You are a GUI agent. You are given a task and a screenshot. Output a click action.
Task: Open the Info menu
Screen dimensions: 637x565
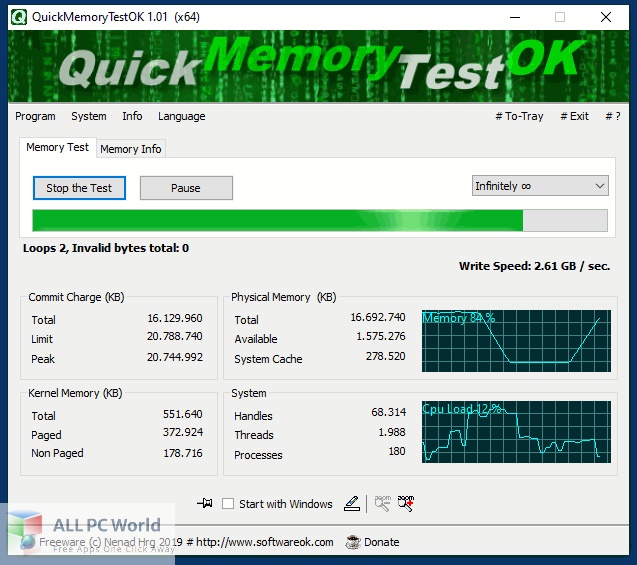point(132,116)
